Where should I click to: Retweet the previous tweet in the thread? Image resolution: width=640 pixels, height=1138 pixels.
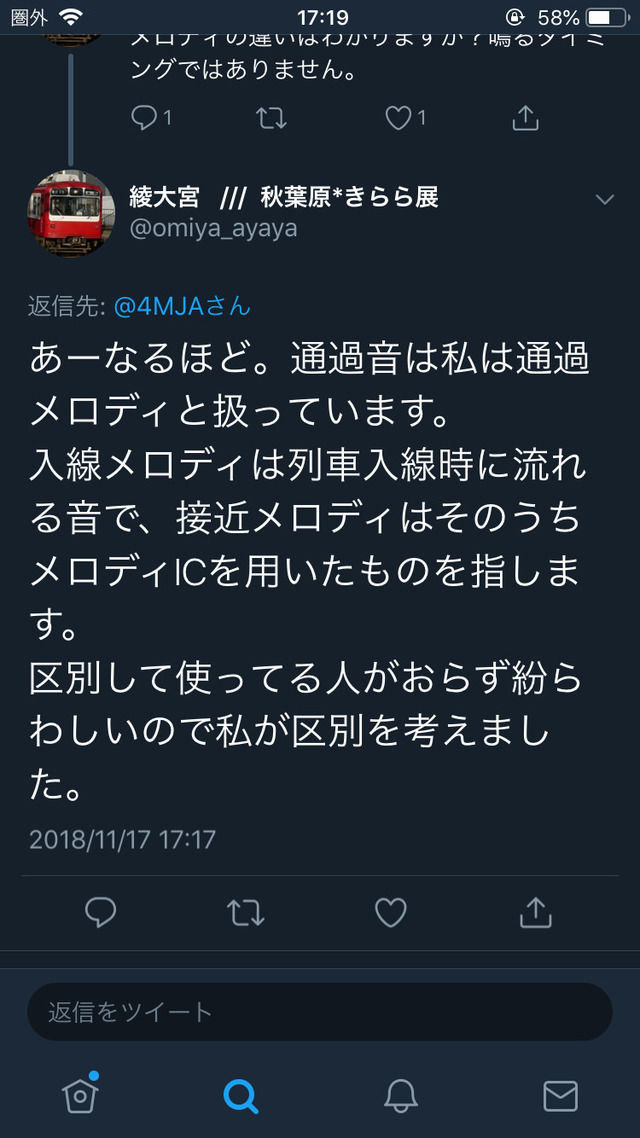pyautogui.click(x=271, y=118)
